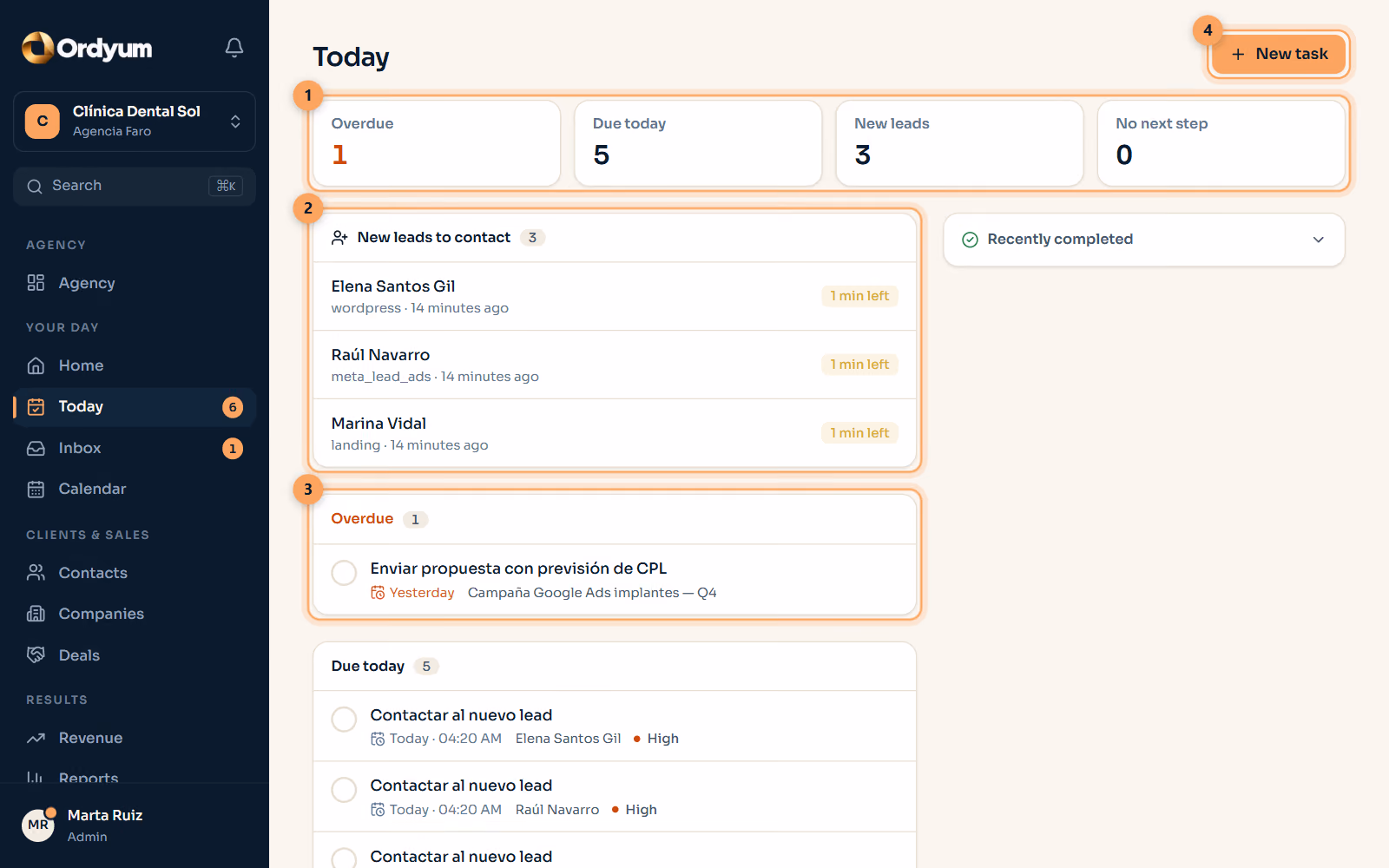Click the Today calendar-check icon

[36, 407]
